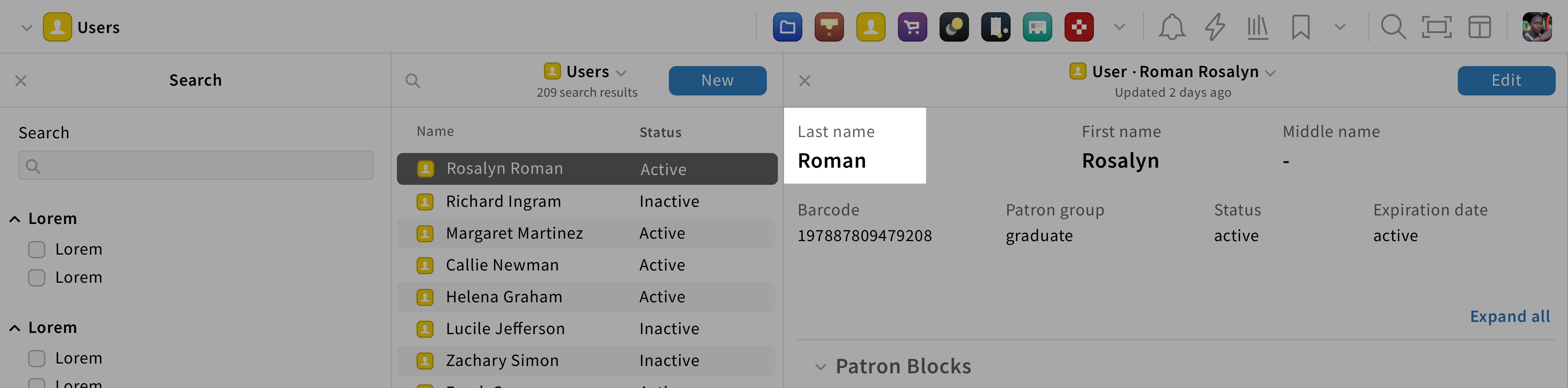Open global search magnifier in top bar
The image size is (1568, 388).
1393,27
